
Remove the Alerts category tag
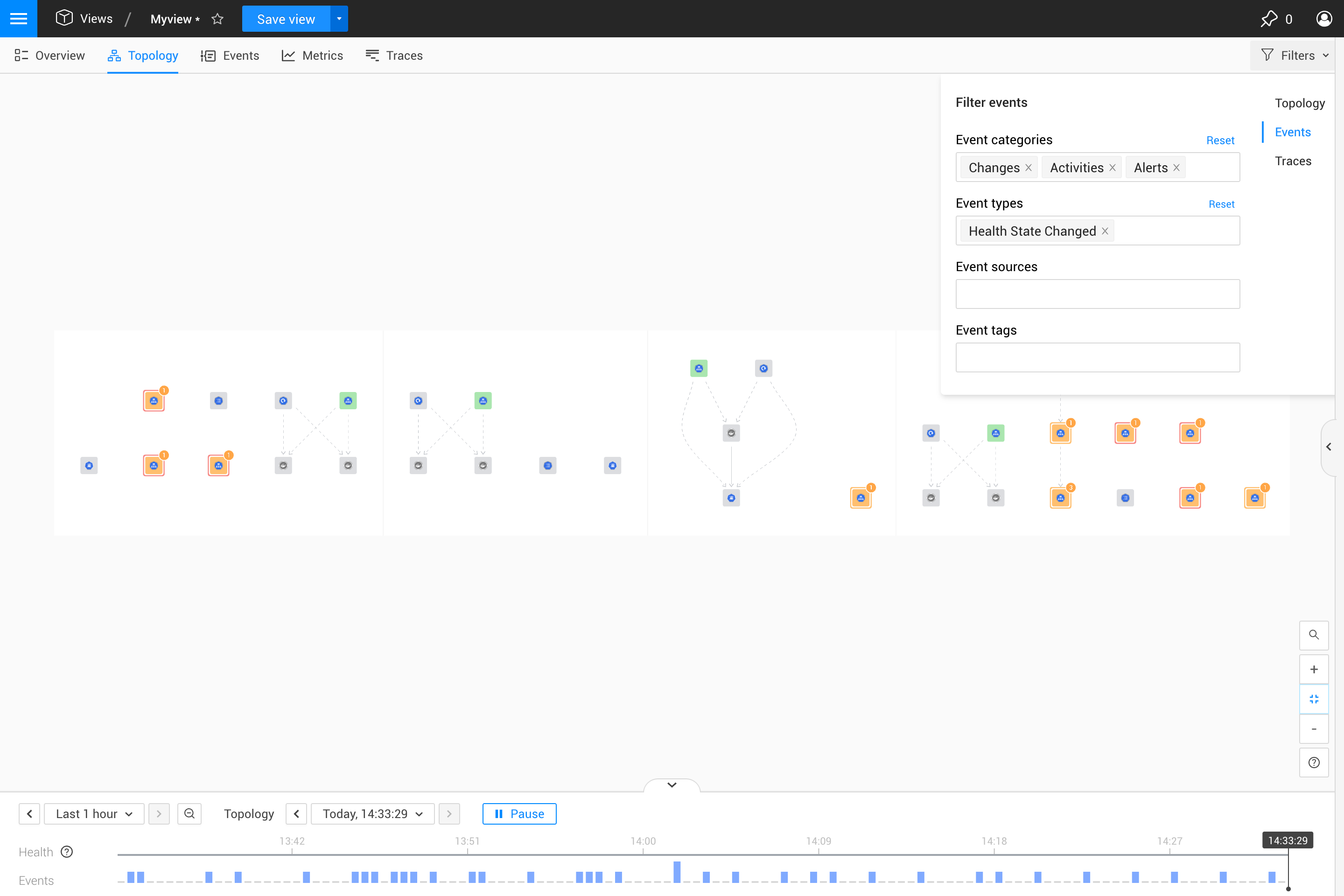point(1176,168)
